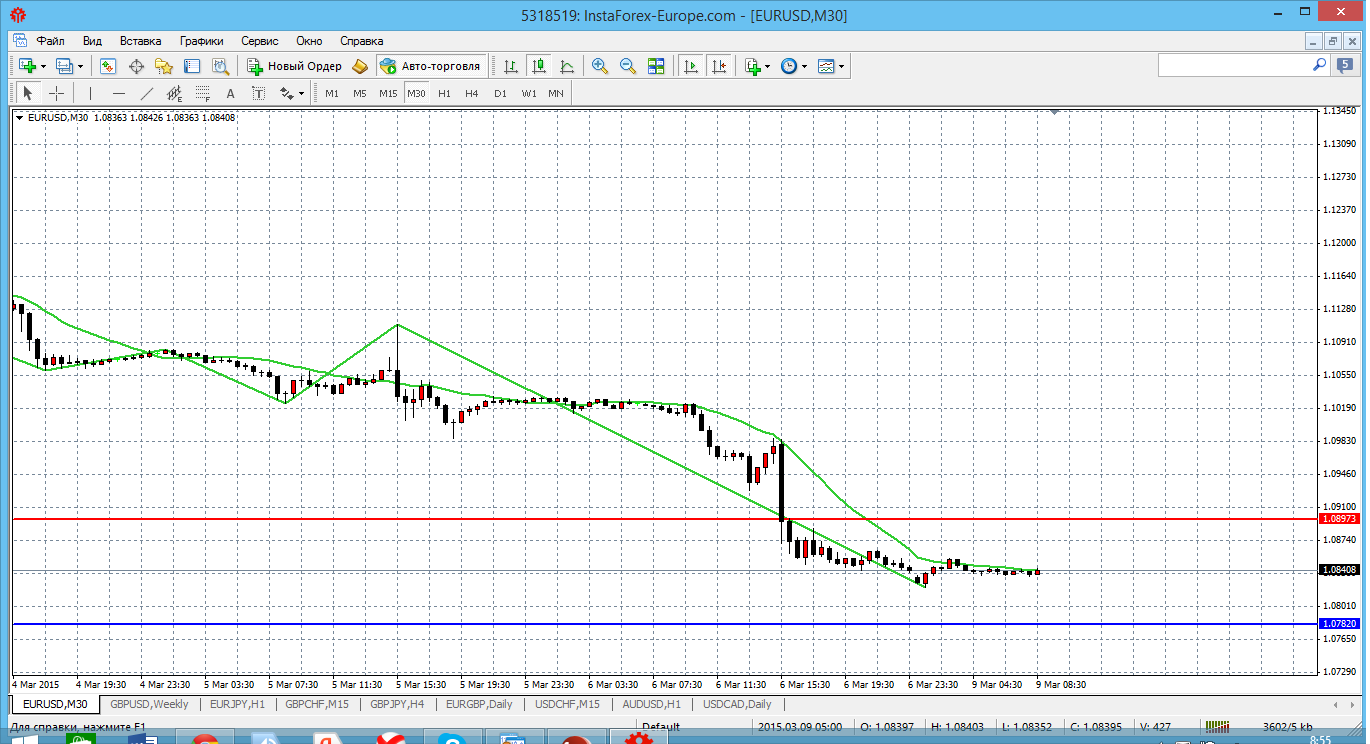Zoom in on the chart
Viewport: 1370px width, 744px height.
click(600, 66)
